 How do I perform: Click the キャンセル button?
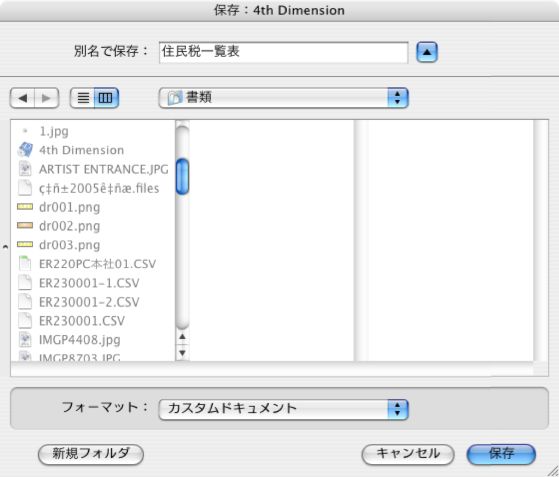408,455
